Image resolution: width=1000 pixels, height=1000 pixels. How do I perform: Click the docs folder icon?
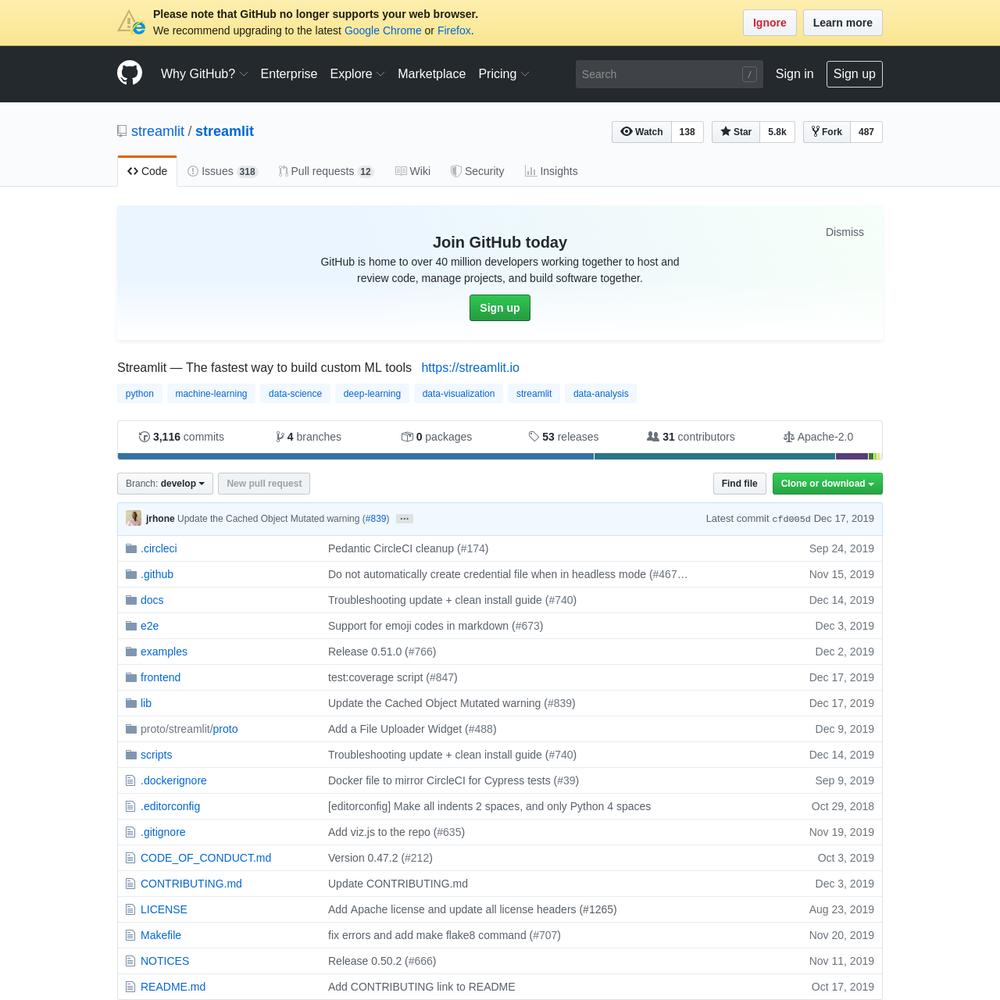(131, 600)
